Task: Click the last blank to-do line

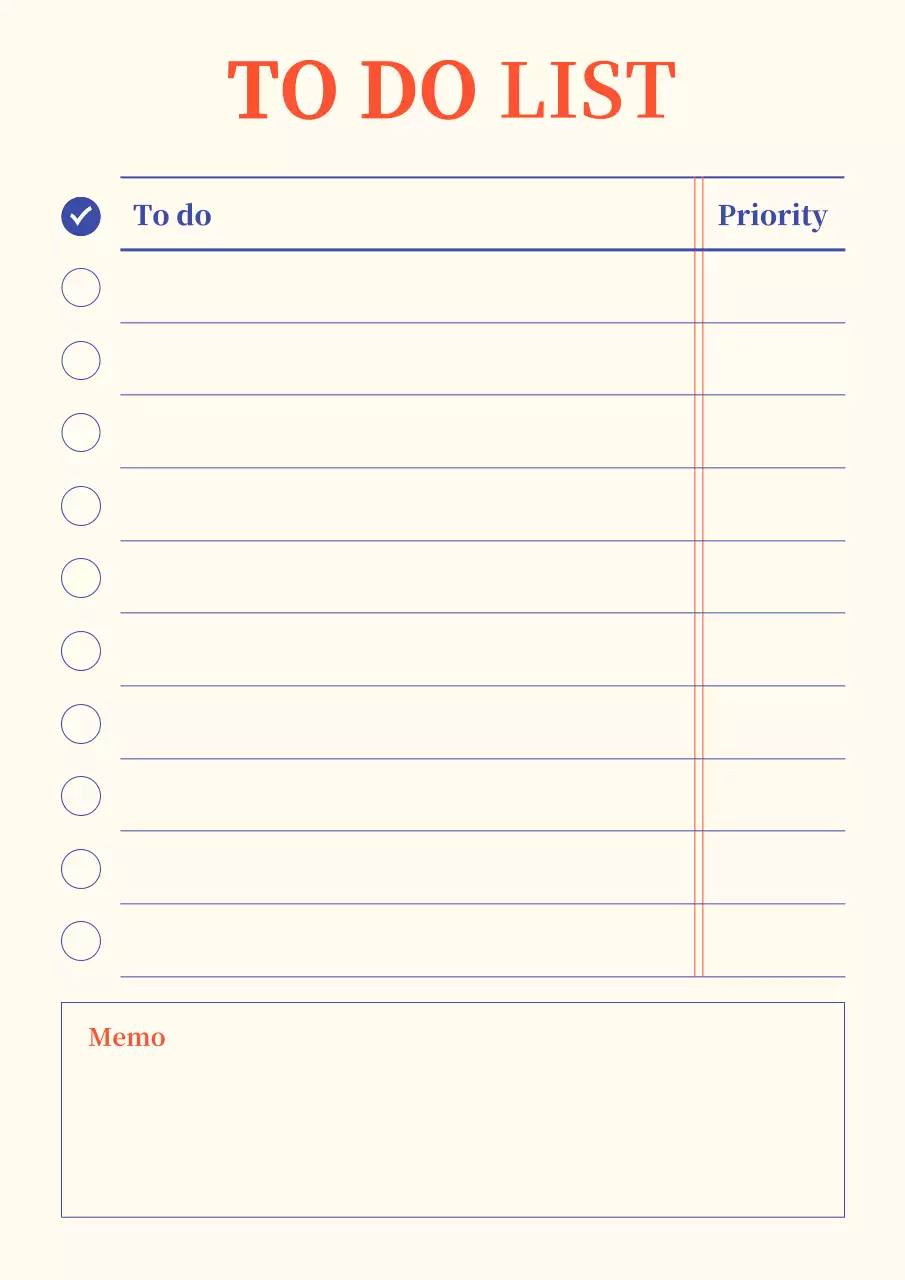Action: tap(407, 941)
